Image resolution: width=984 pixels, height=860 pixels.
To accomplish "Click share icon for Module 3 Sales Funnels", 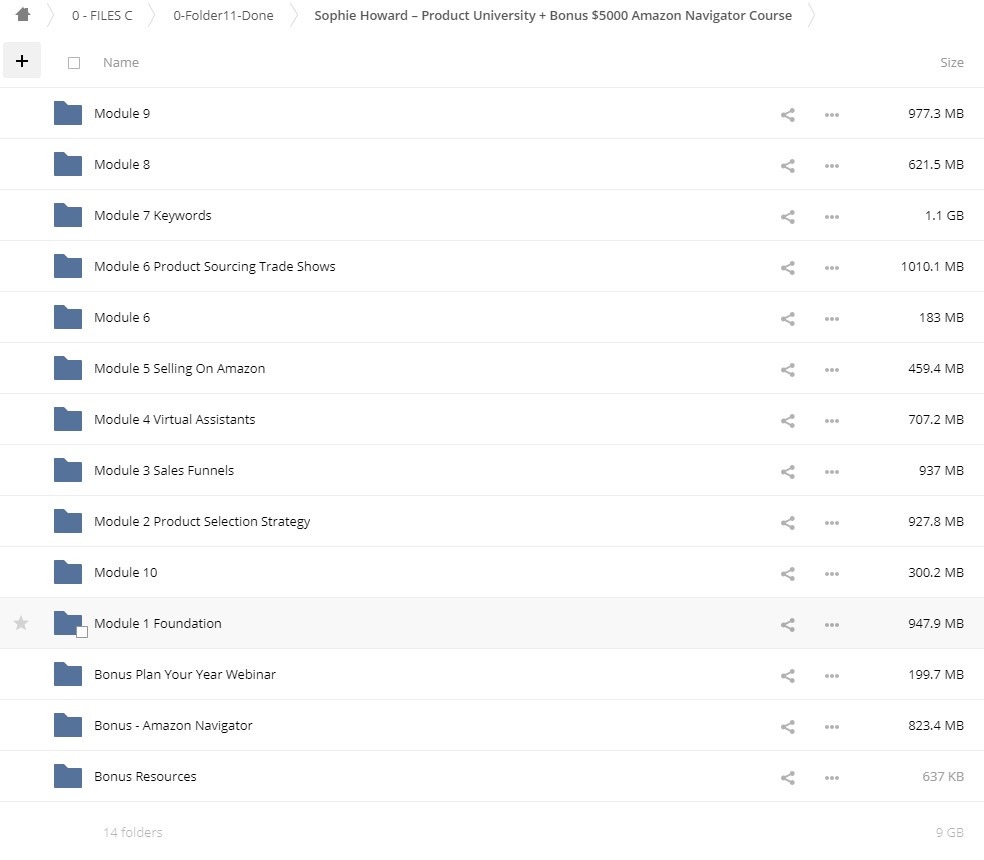I will point(787,471).
